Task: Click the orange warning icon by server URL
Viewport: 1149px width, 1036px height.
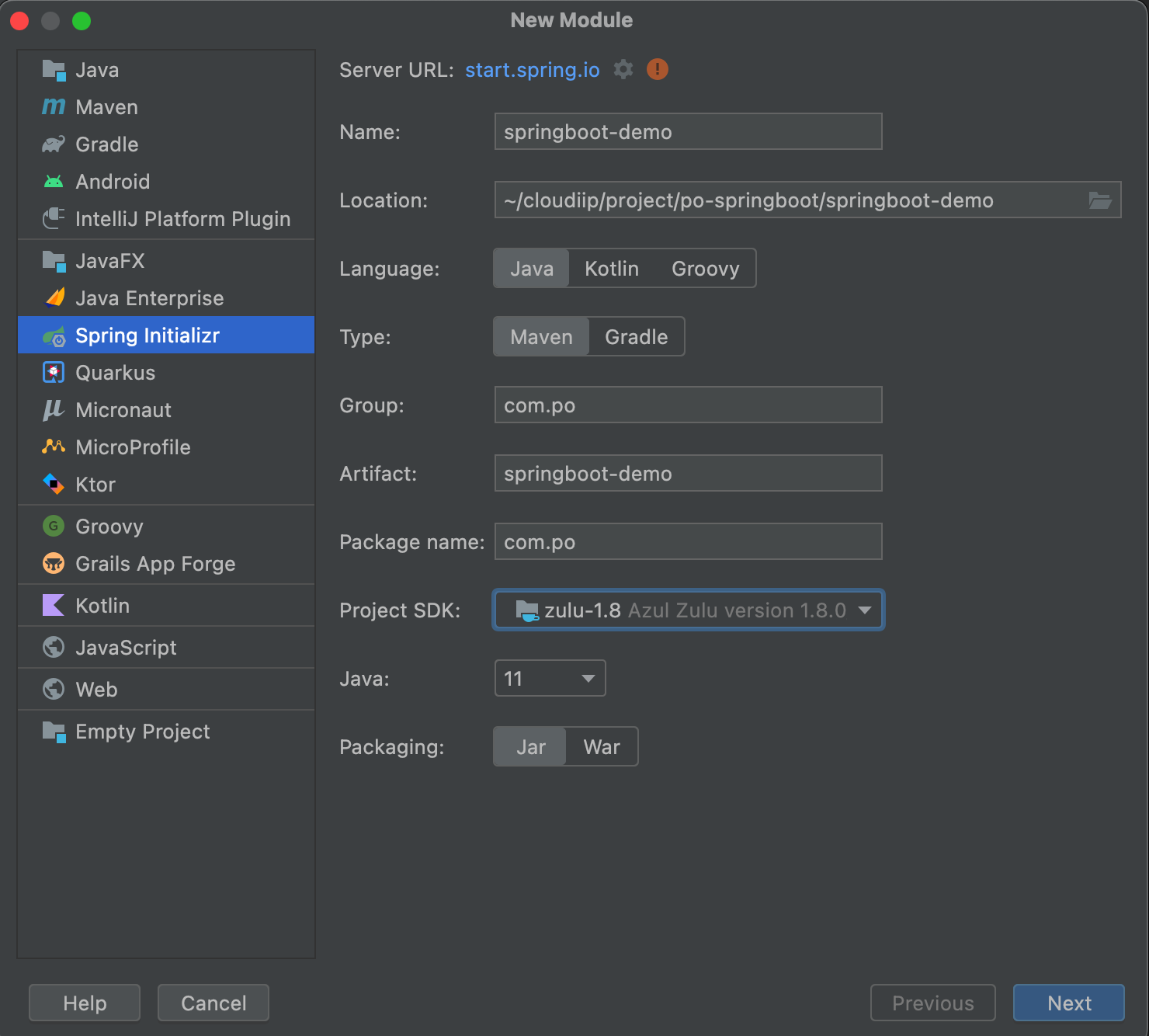Action: (x=658, y=70)
